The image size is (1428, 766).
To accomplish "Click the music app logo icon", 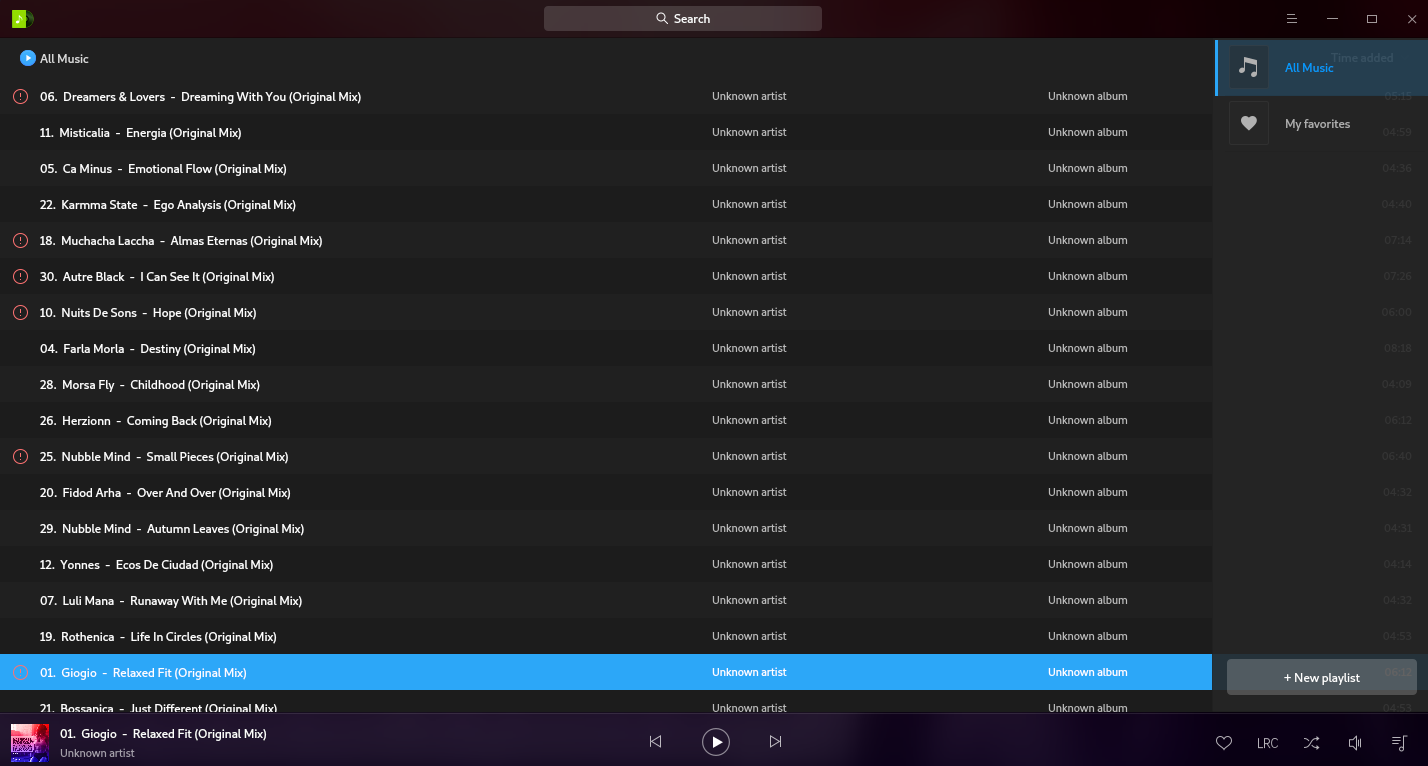I will (x=22, y=19).
